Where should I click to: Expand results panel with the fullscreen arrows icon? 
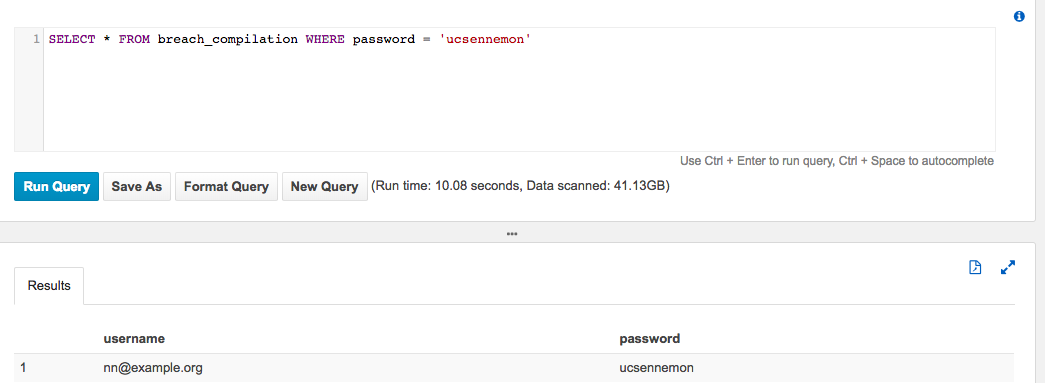(x=1008, y=268)
